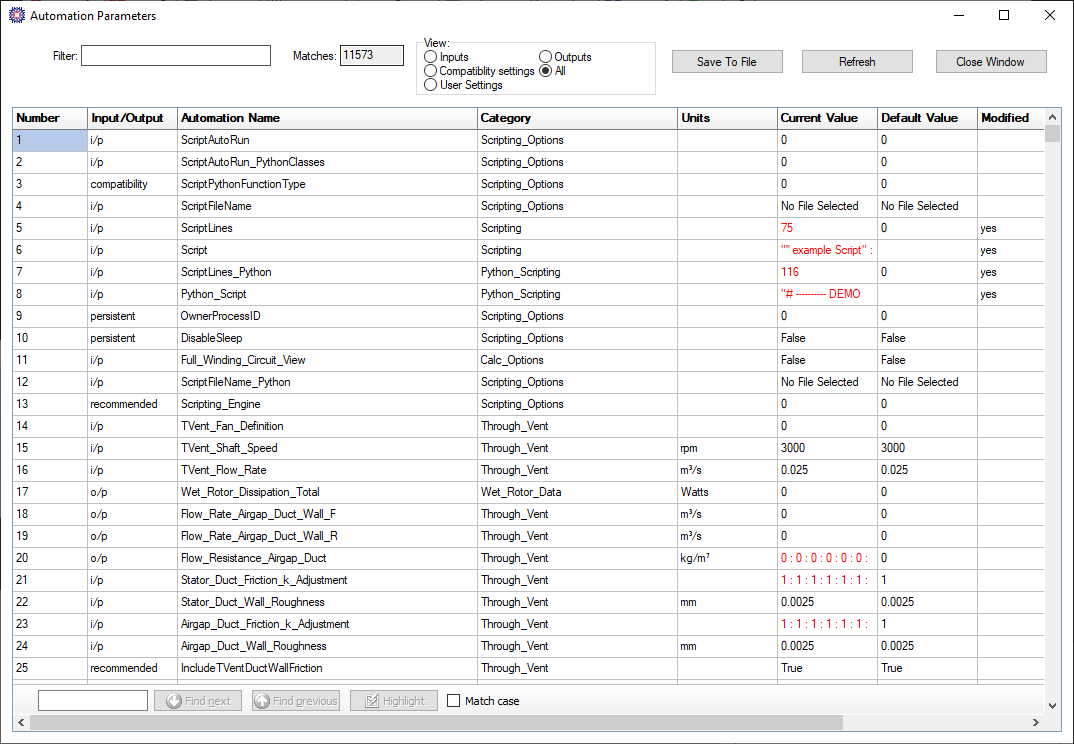Select the Airgap_Duct_Wall_Roughness cell
Image resolution: width=1074 pixels, height=744 pixels.
(327, 645)
